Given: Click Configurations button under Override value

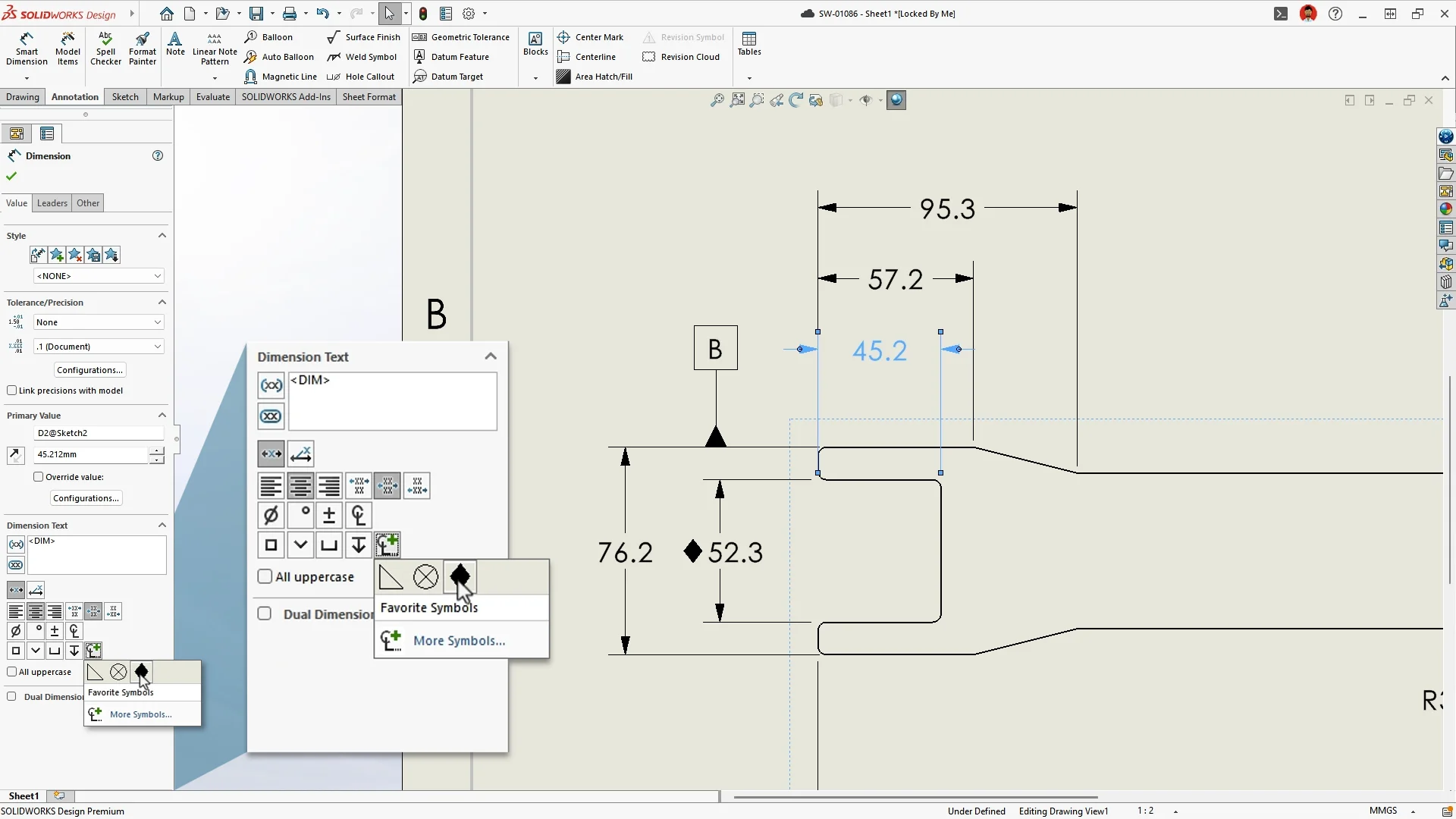Looking at the screenshot, I should pos(86,498).
